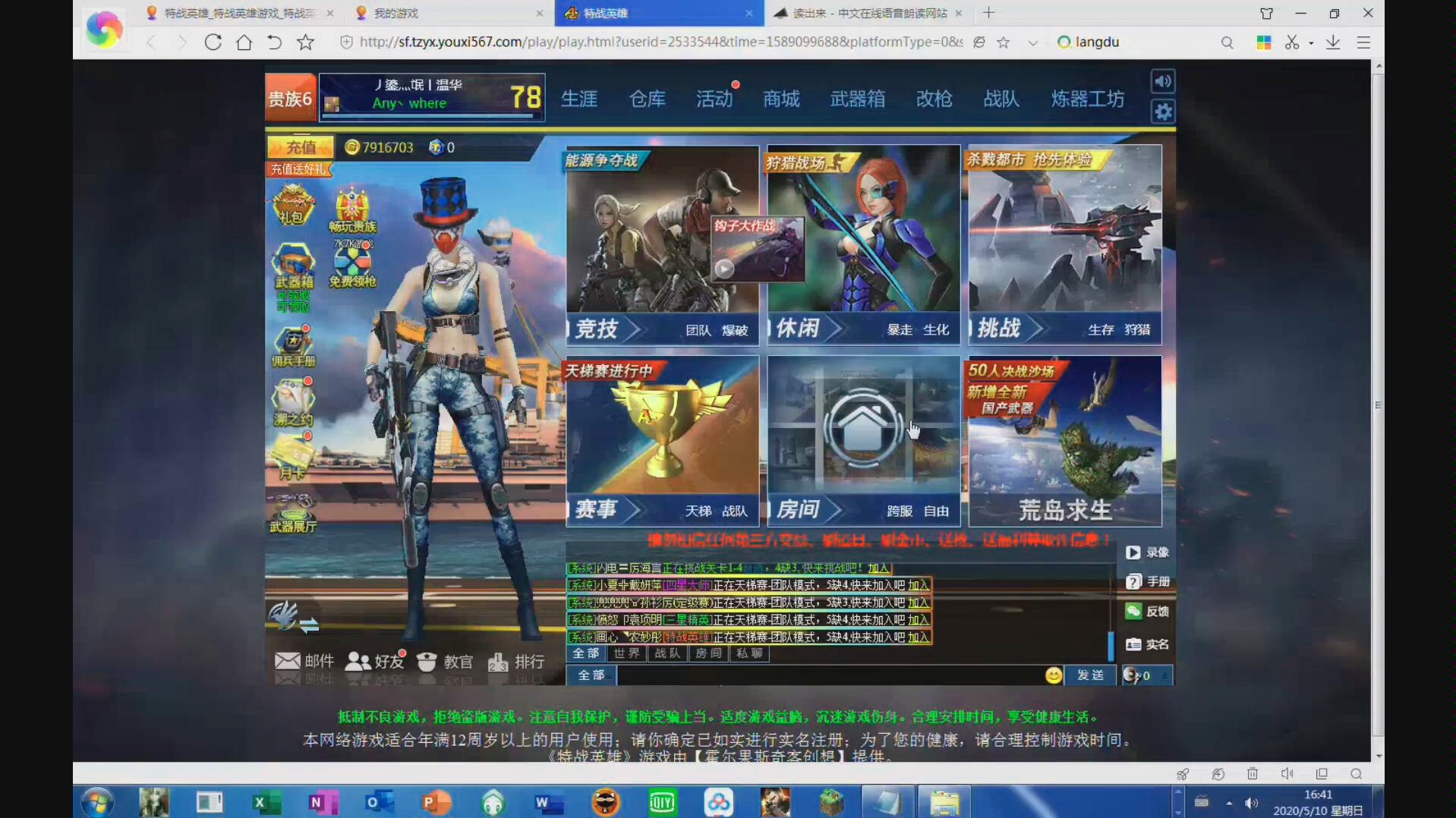1456x818 pixels.
Task: Open the 竞技 competitive mode card
Action: click(x=662, y=246)
